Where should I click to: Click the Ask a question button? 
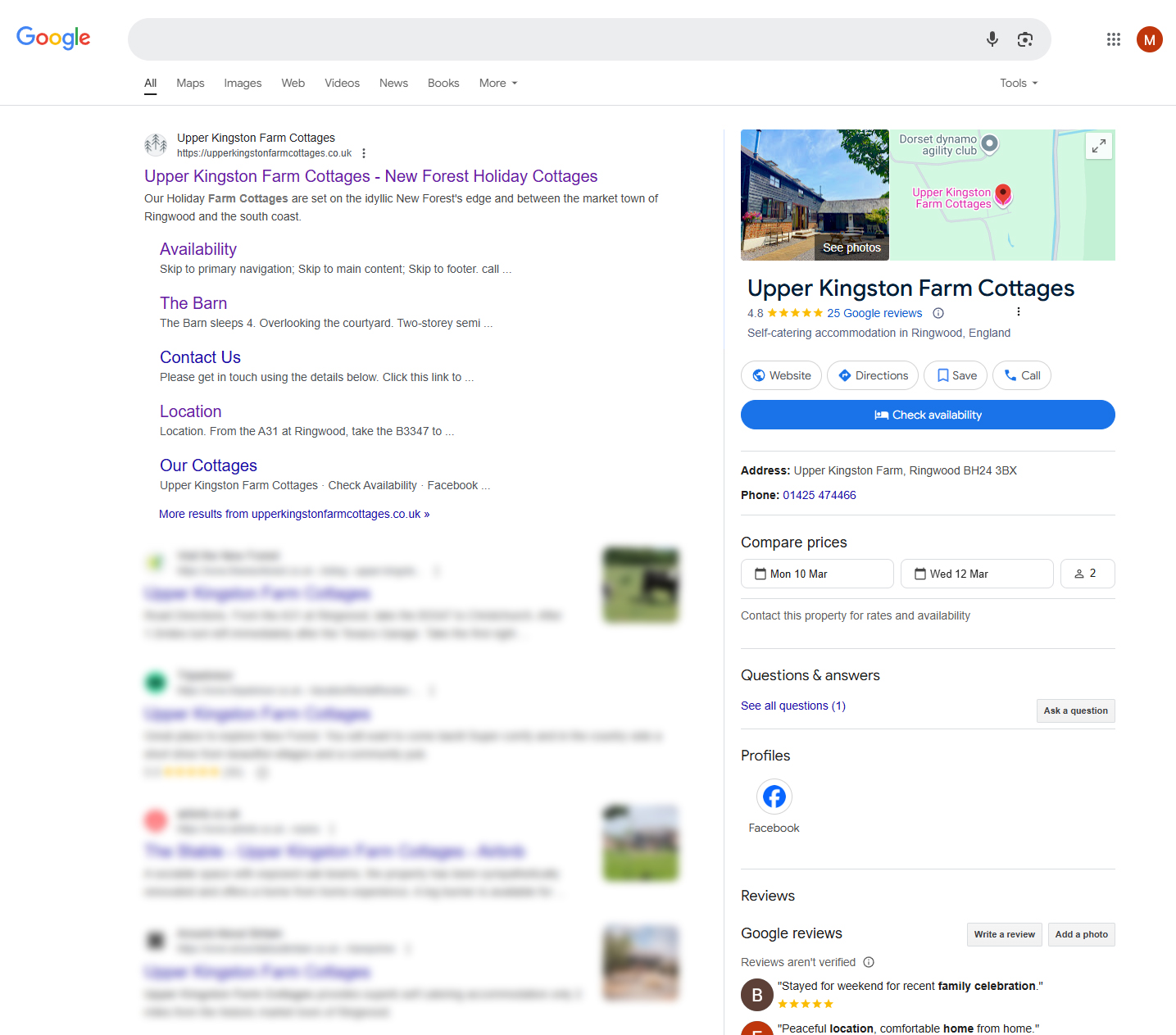(x=1075, y=711)
